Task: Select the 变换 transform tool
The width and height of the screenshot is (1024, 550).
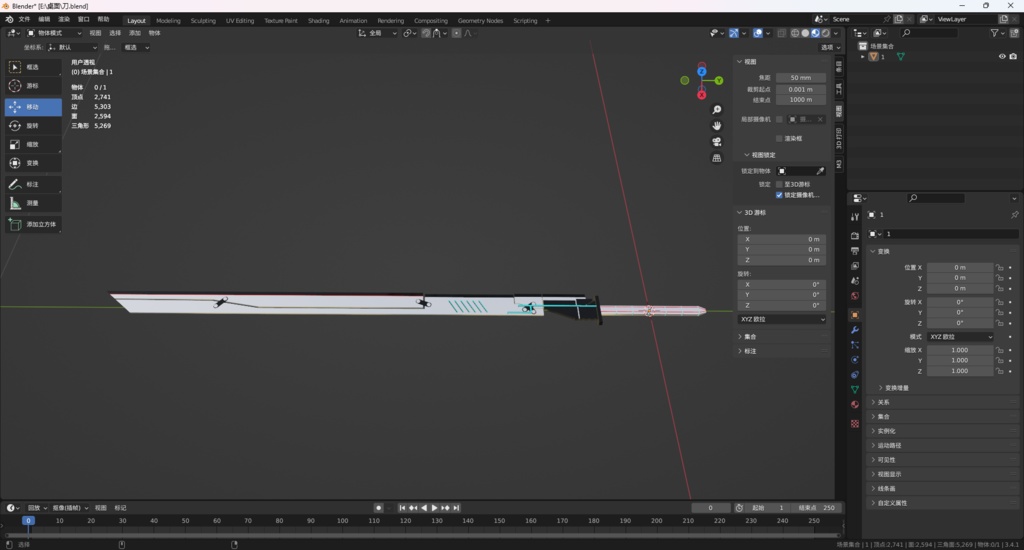Action: [33, 163]
